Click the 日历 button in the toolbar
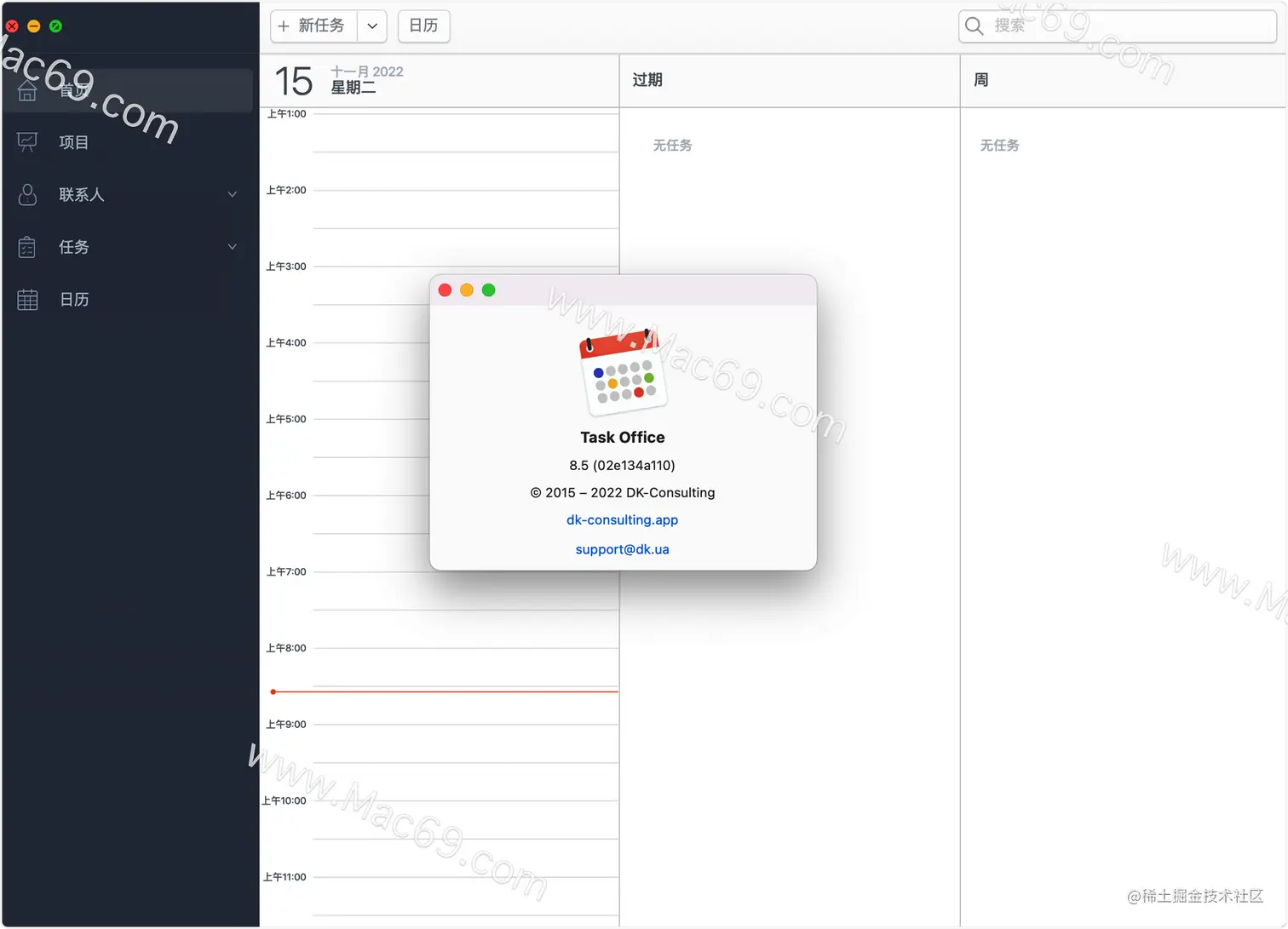Image resolution: width=1288 pixels, height=929 pixels. 423,26
